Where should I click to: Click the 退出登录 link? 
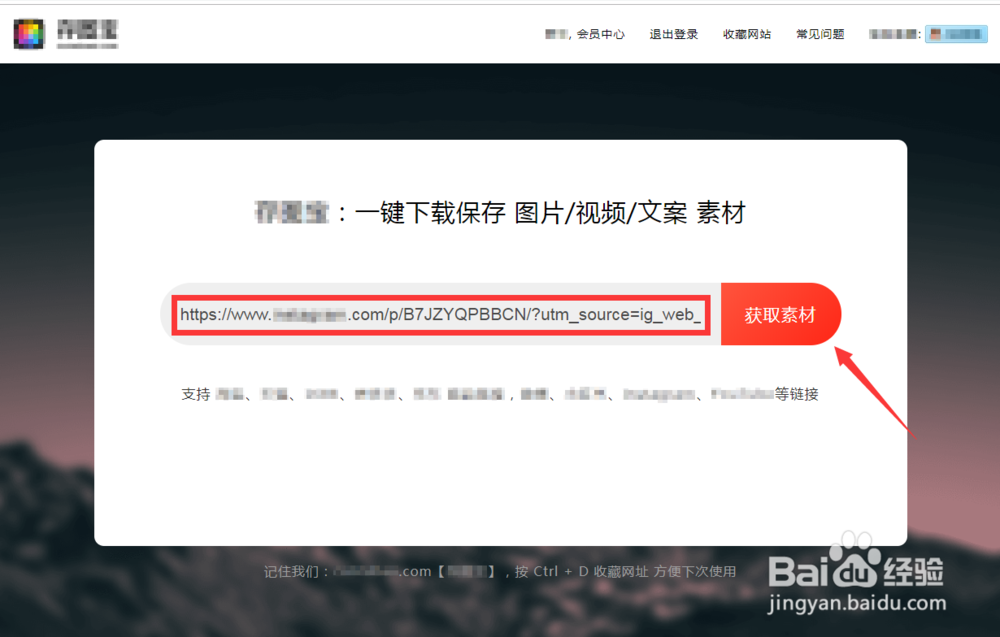click(x=673, y=33)
